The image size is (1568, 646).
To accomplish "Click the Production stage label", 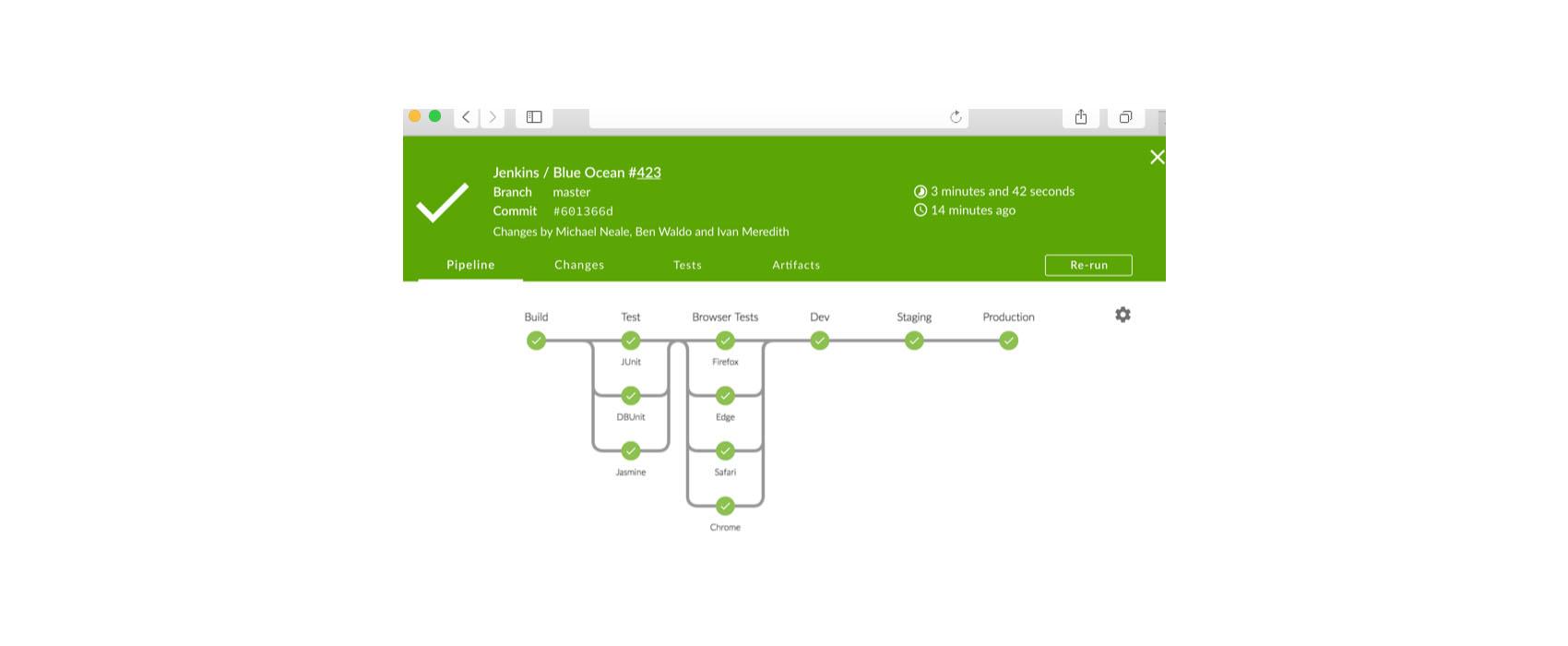I will point(1009,317).
